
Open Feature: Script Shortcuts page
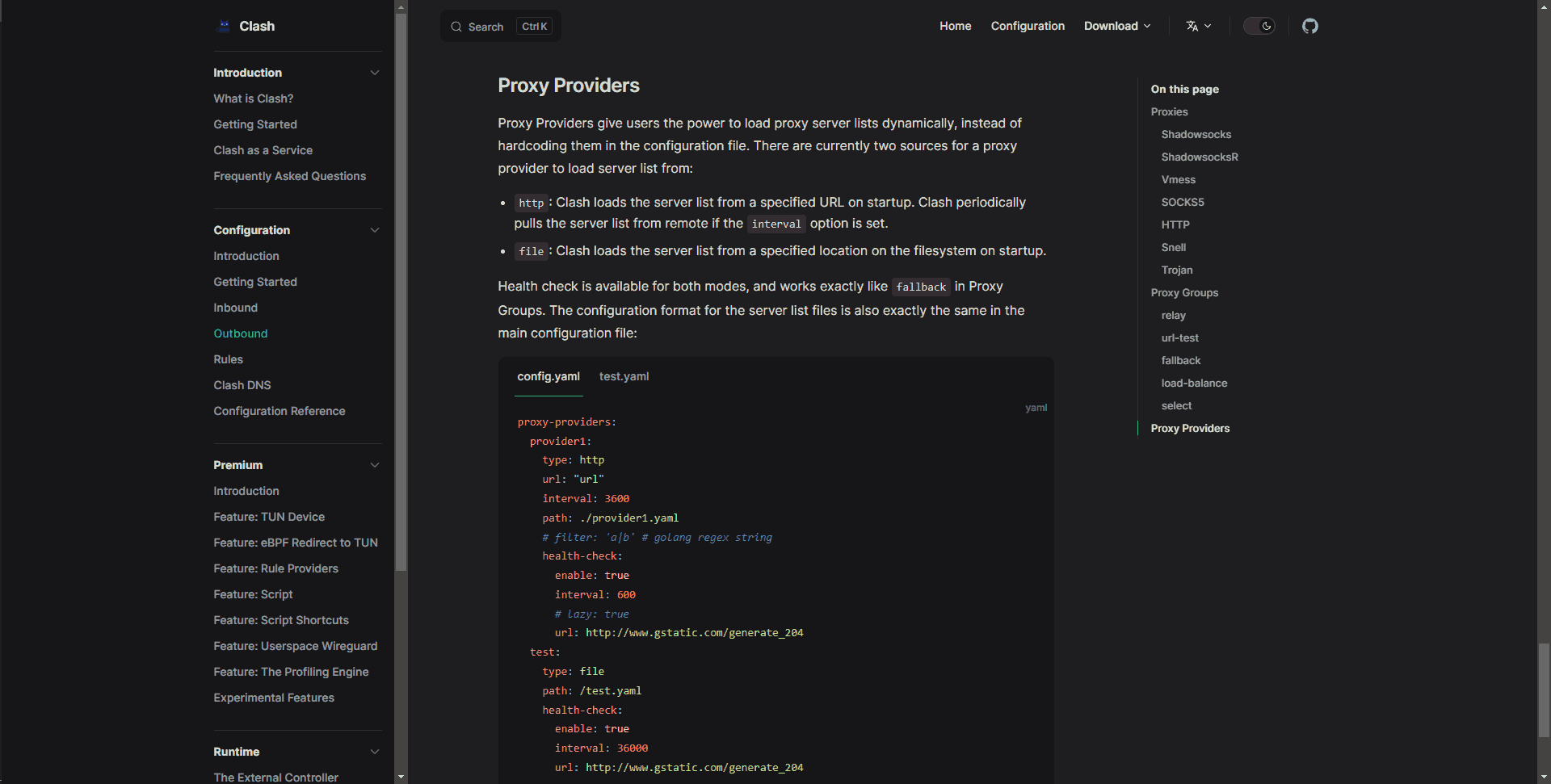pos(281,620)
